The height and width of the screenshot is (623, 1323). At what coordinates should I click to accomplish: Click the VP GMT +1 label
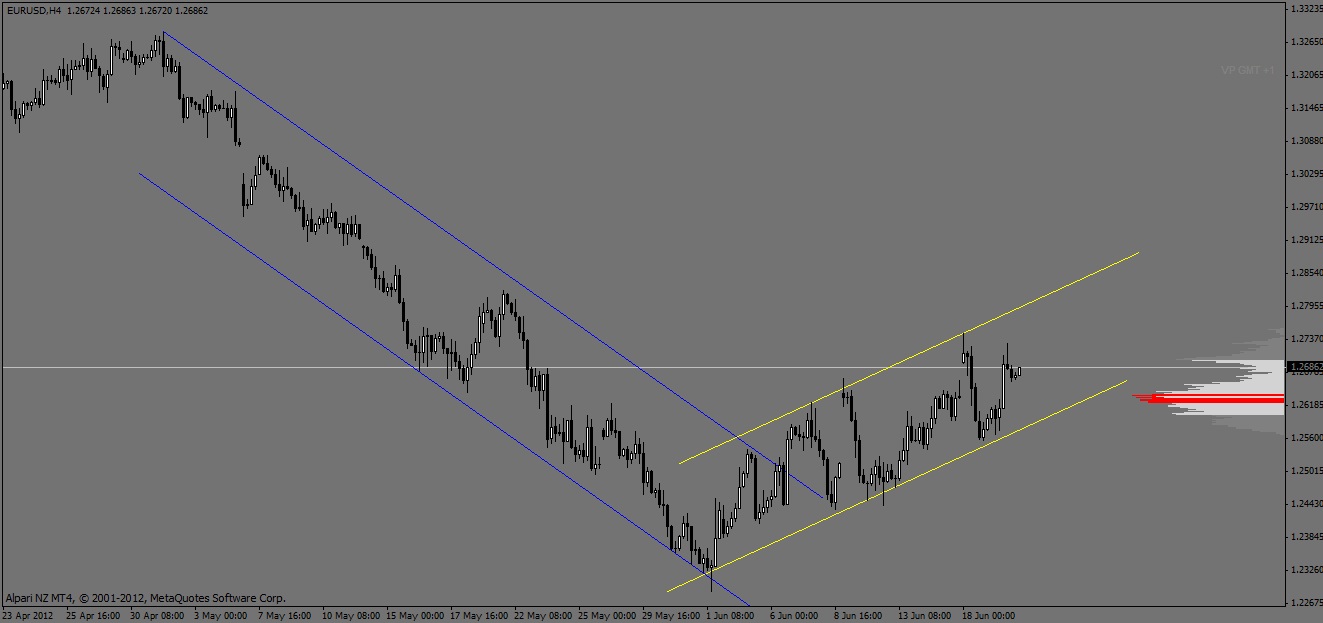coord(1247,70)
